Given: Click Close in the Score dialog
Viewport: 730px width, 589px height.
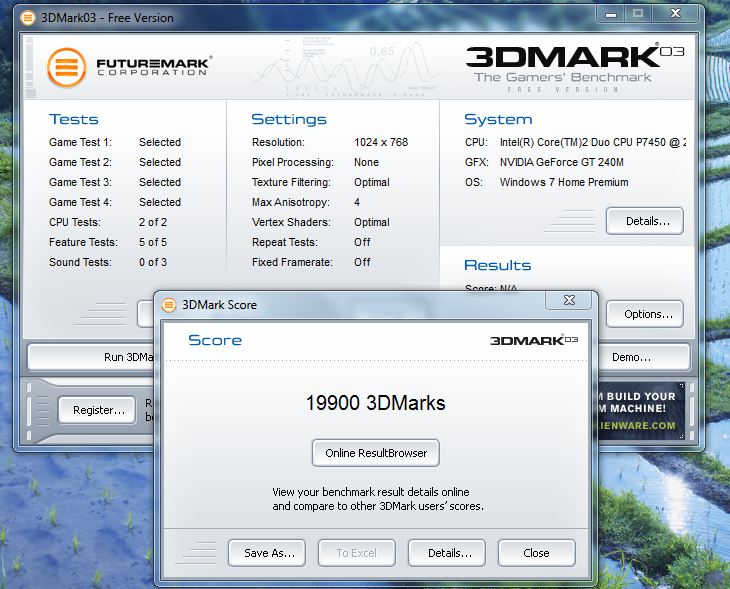Looking at the screenshot, I should (536, 553).
